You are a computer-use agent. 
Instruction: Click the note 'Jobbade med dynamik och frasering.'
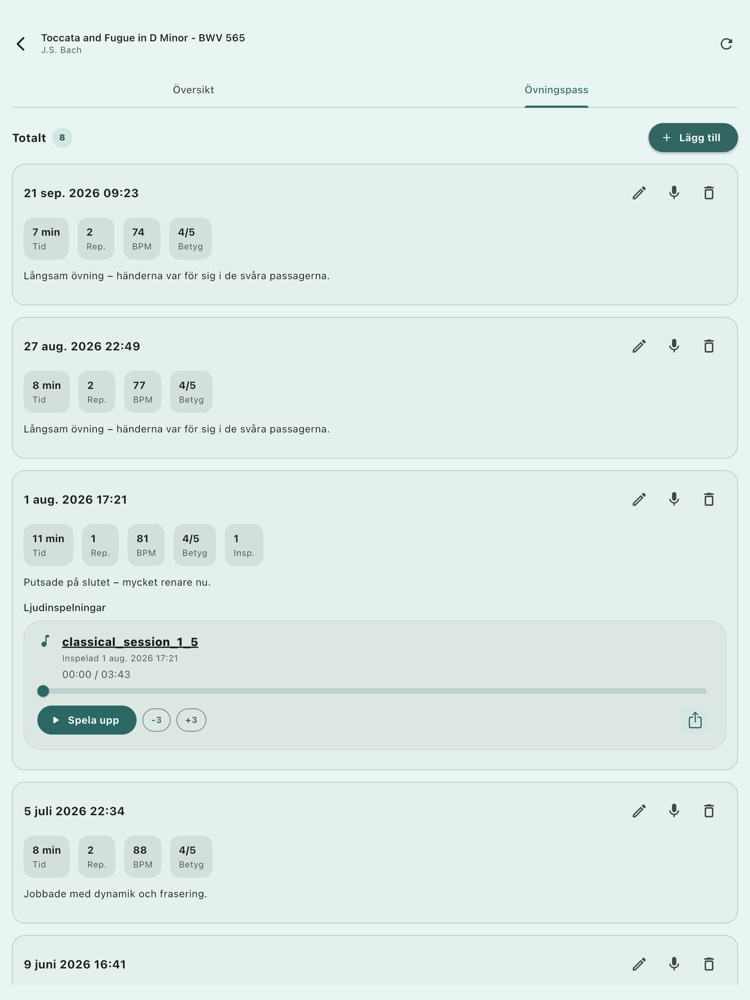pyautogui.click(x=115, y=894)
